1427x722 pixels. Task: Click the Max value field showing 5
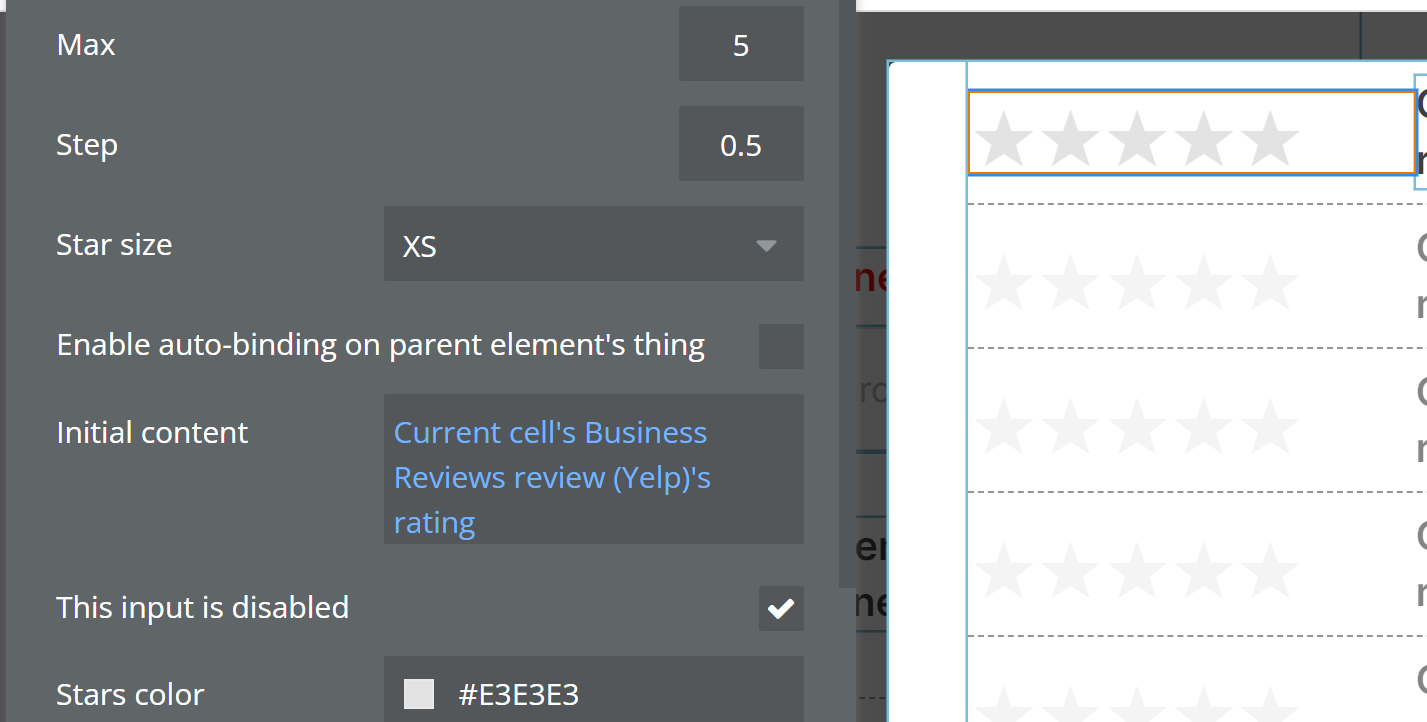click(741, 45)
